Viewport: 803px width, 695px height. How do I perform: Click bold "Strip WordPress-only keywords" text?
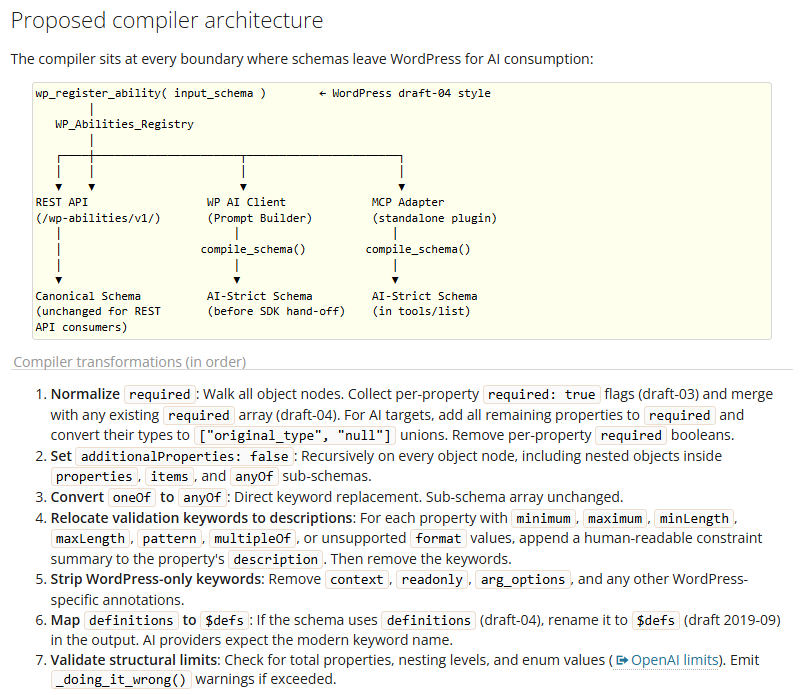[x=156, y=579]
